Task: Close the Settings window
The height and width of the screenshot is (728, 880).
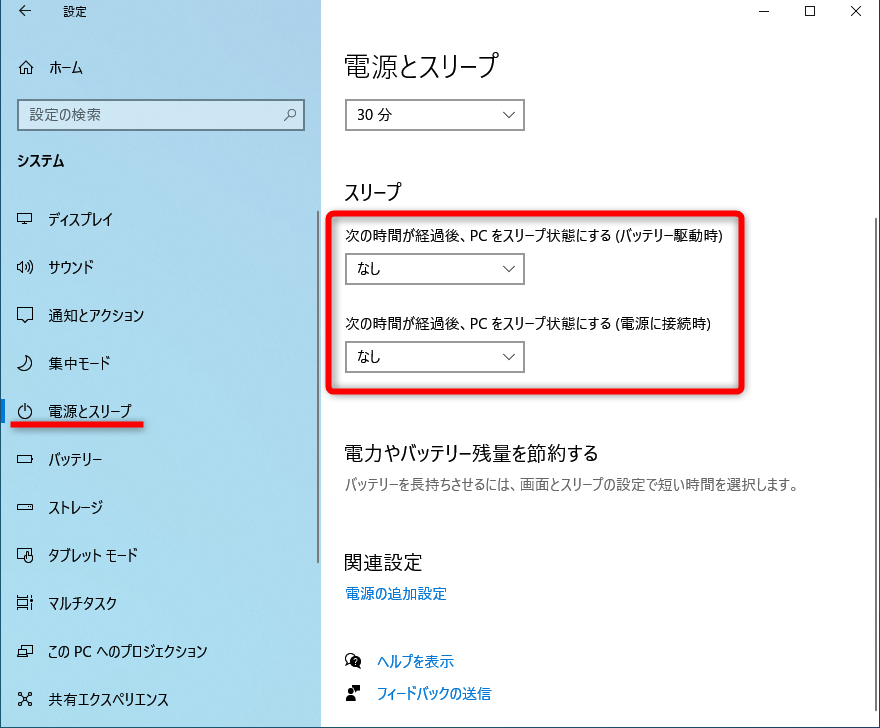Action: pyautogui.click(x=856, y=11)
